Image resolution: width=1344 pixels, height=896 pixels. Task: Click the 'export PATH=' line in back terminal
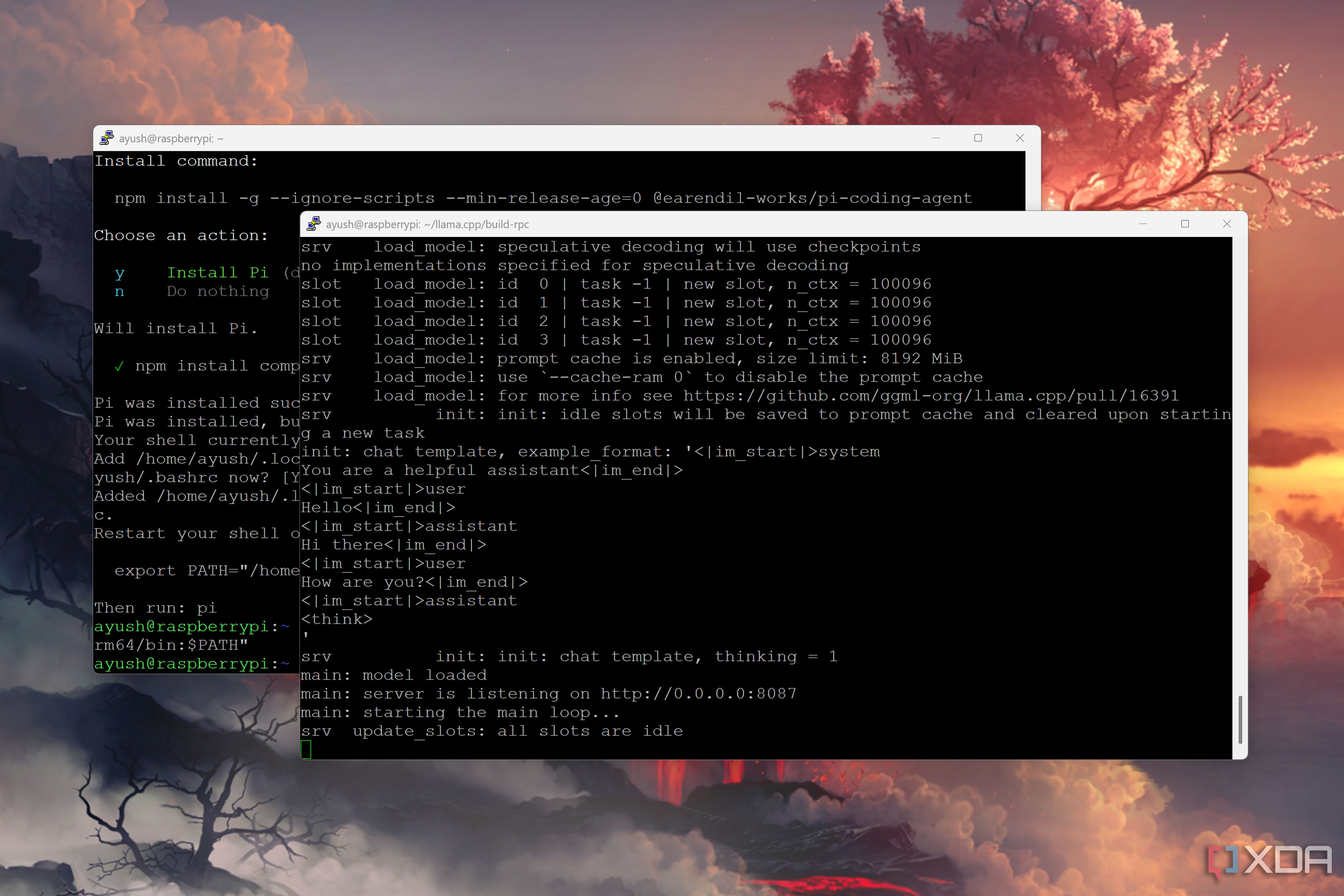pos(207,571)
